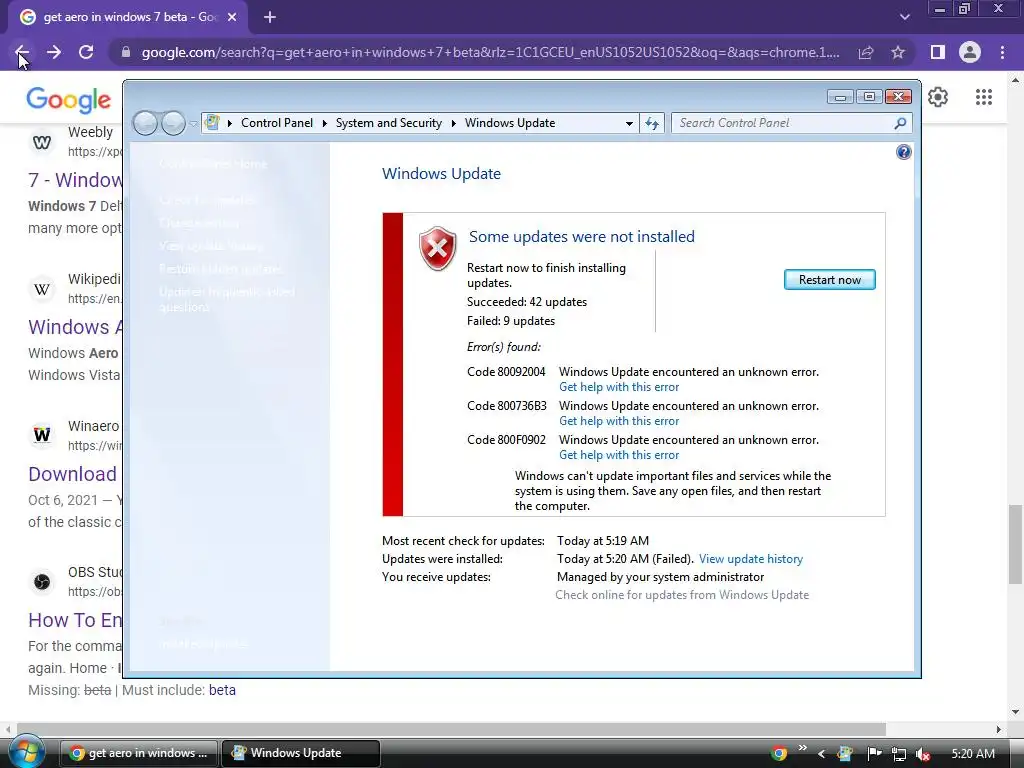Click the Control Panel search magnifier icon
This screenshot has height=768, width=1024.
pyautogui.click(x=900, y=123)
